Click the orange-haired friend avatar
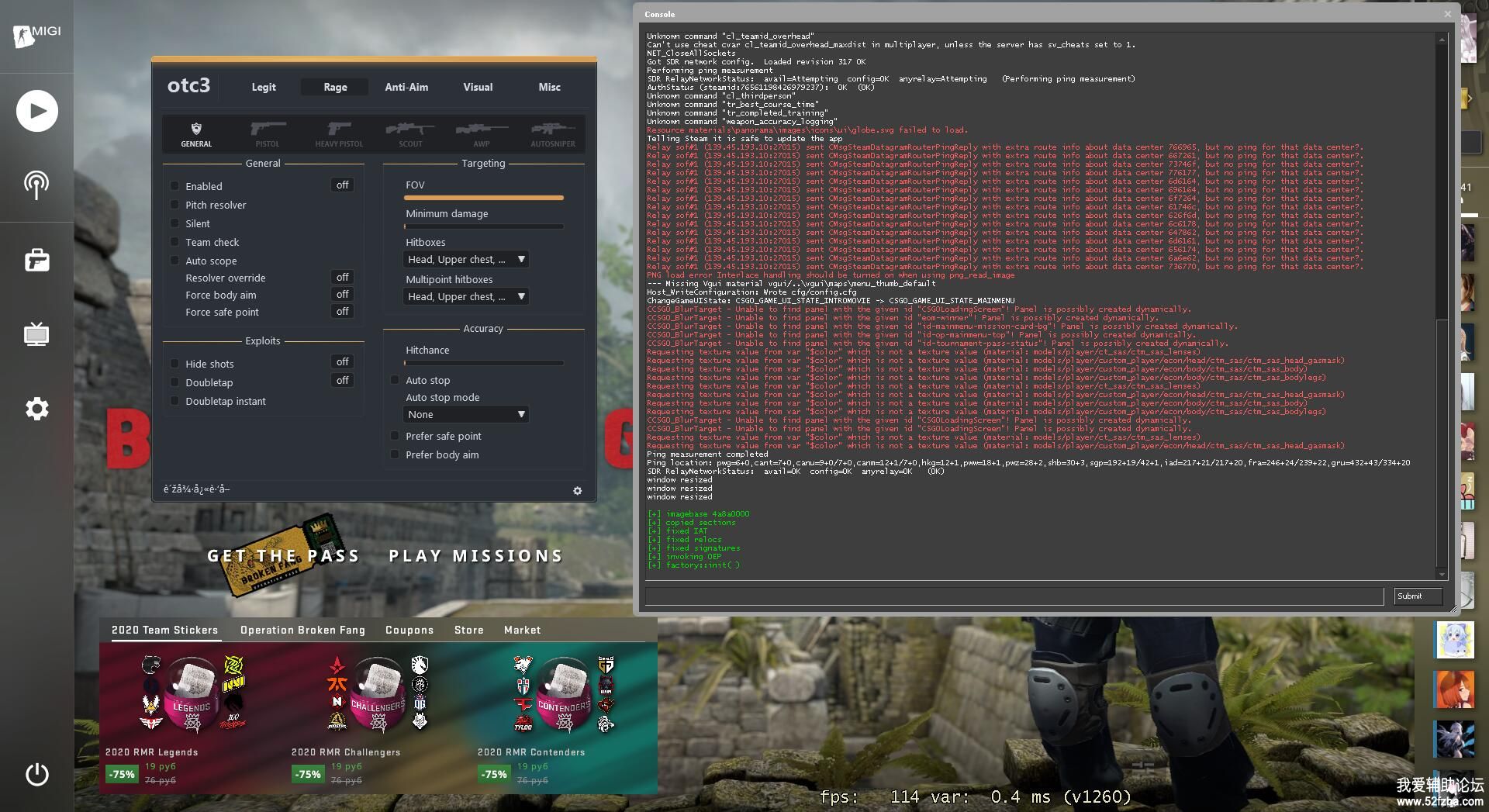The width and height of the screenshot is (1489, 812). (x=1455, y=689)
